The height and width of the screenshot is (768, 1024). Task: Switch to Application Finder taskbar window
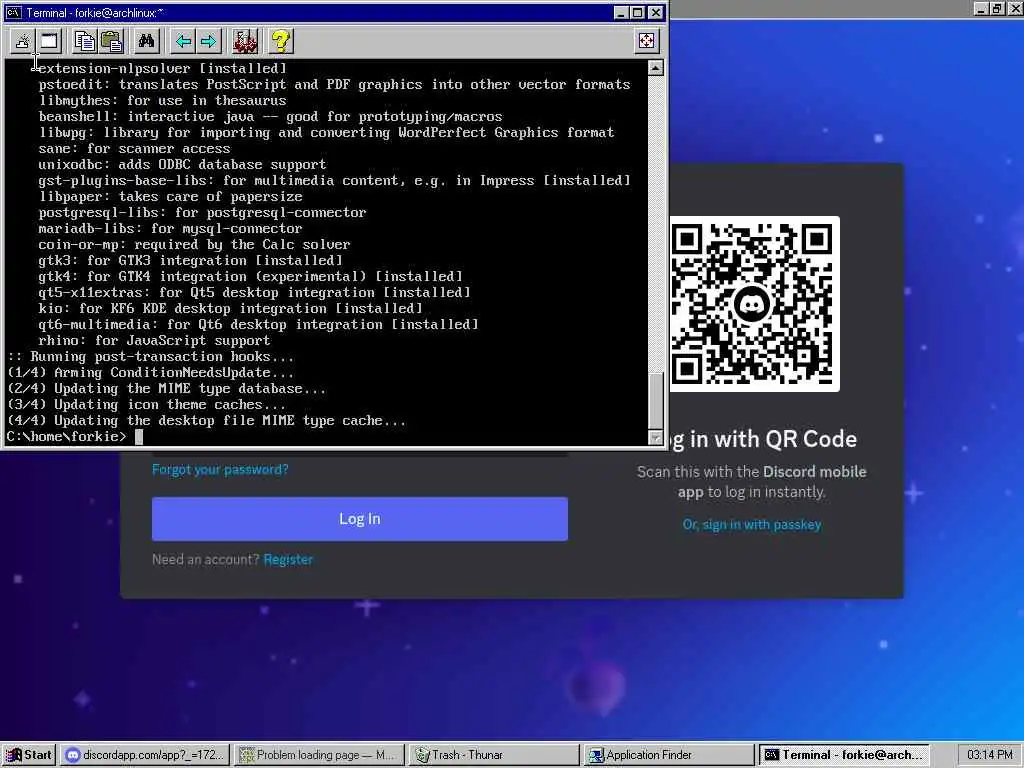668,755
